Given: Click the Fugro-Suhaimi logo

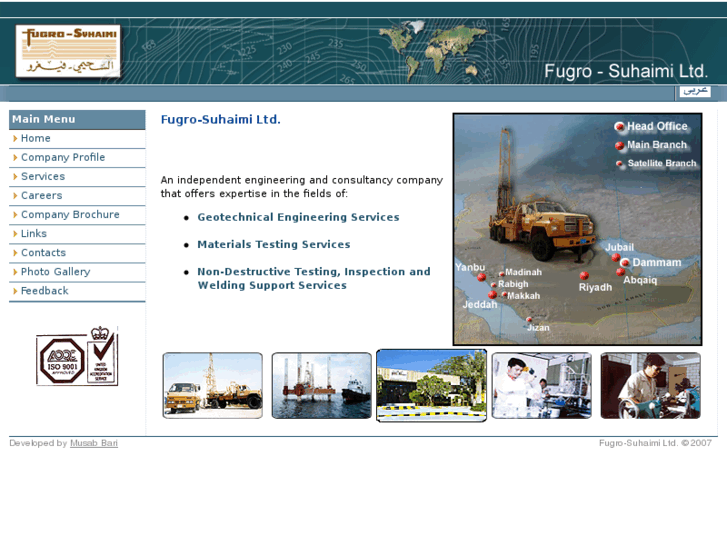Looking at the screenshot, I should 68,51.
